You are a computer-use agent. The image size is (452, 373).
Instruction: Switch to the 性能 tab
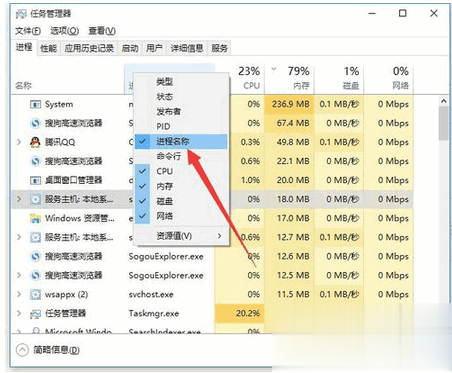(x=48, y=48)
